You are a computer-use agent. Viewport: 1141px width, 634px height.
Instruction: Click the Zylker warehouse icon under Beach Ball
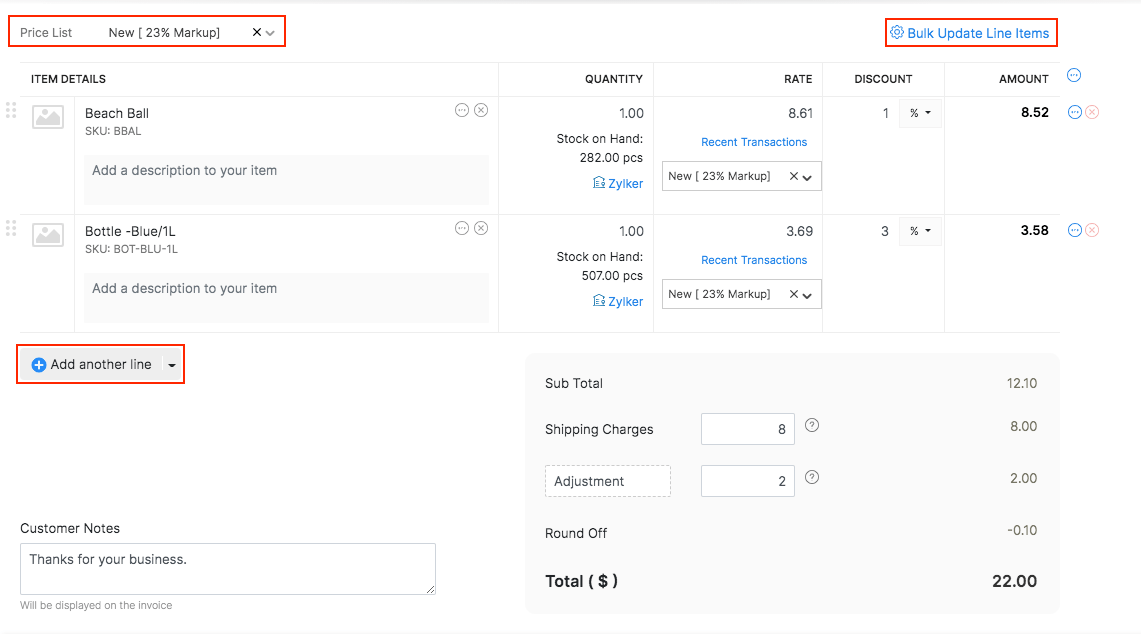[x=600, y=183]
